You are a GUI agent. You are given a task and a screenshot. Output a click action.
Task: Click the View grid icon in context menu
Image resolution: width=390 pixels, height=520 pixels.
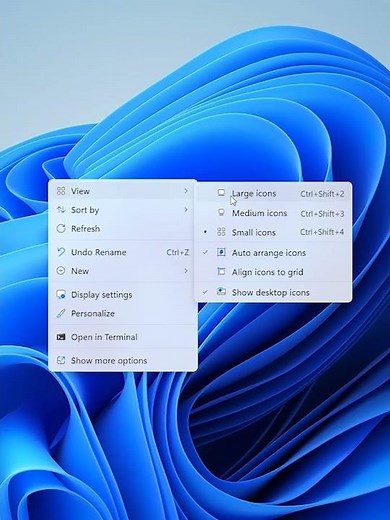pyautogui.click(x=61, y=191)
